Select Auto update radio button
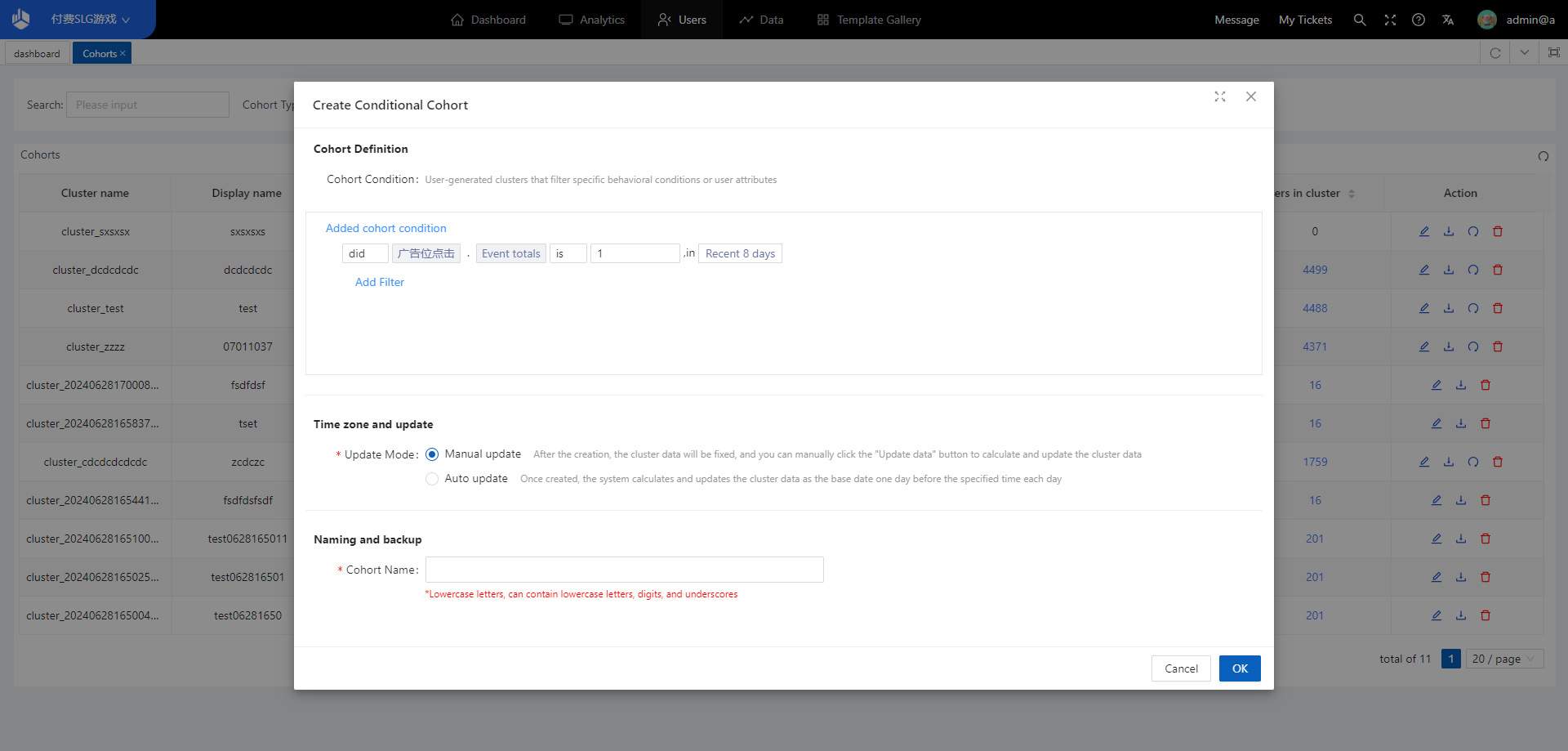This screenshot has height=751, width=1568. (x=432, y=479)
